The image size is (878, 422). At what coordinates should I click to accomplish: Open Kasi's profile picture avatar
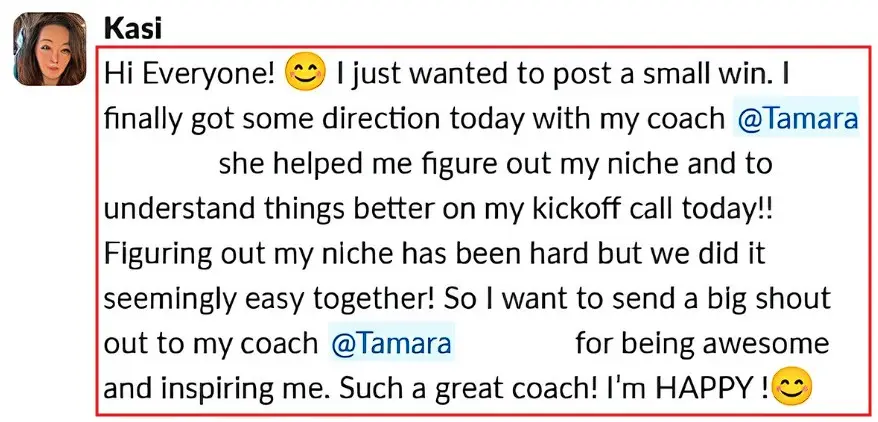pyautogui.click(x=50, y=49)
